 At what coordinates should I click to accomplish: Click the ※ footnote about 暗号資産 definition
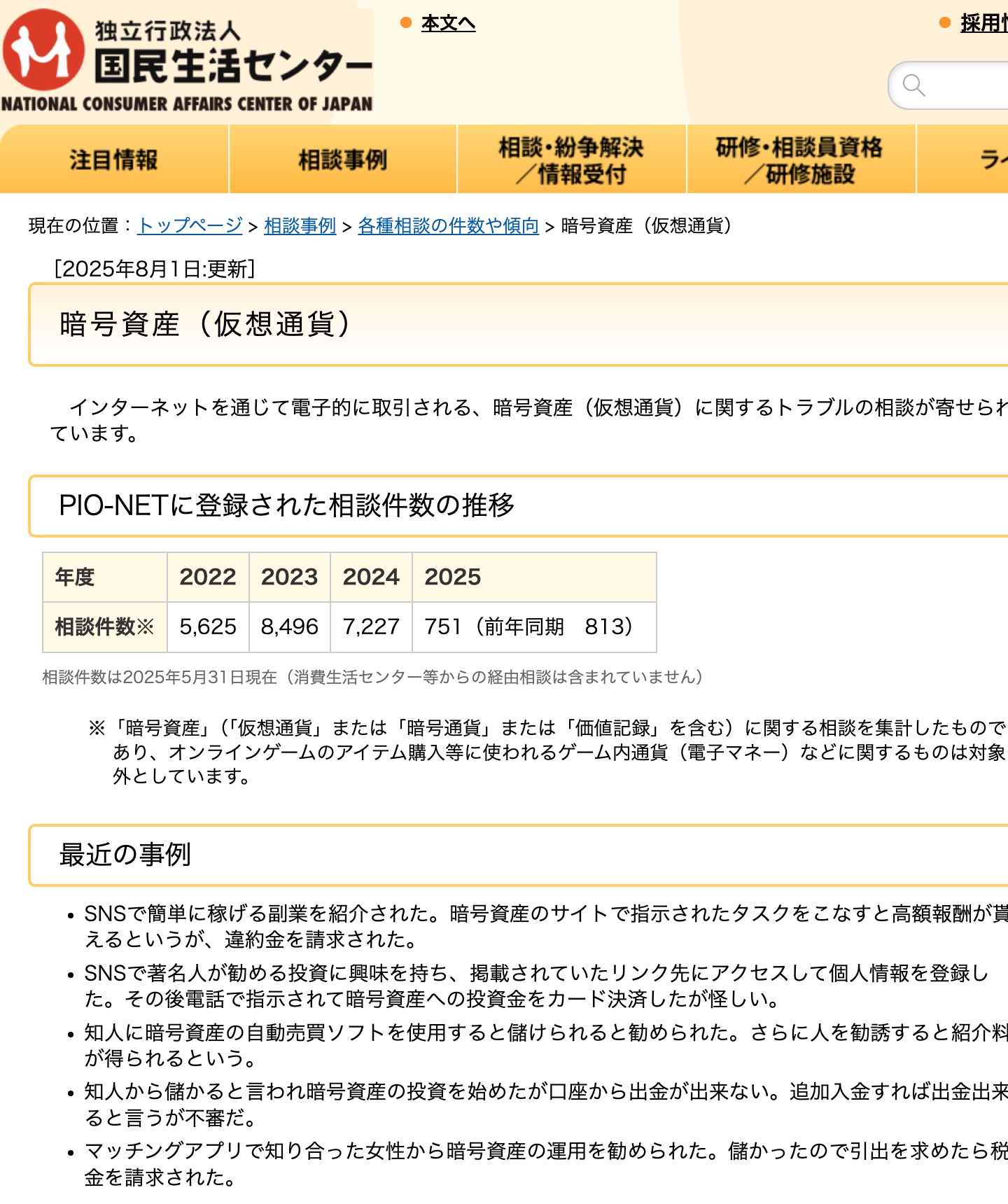(x=547, y=752)
